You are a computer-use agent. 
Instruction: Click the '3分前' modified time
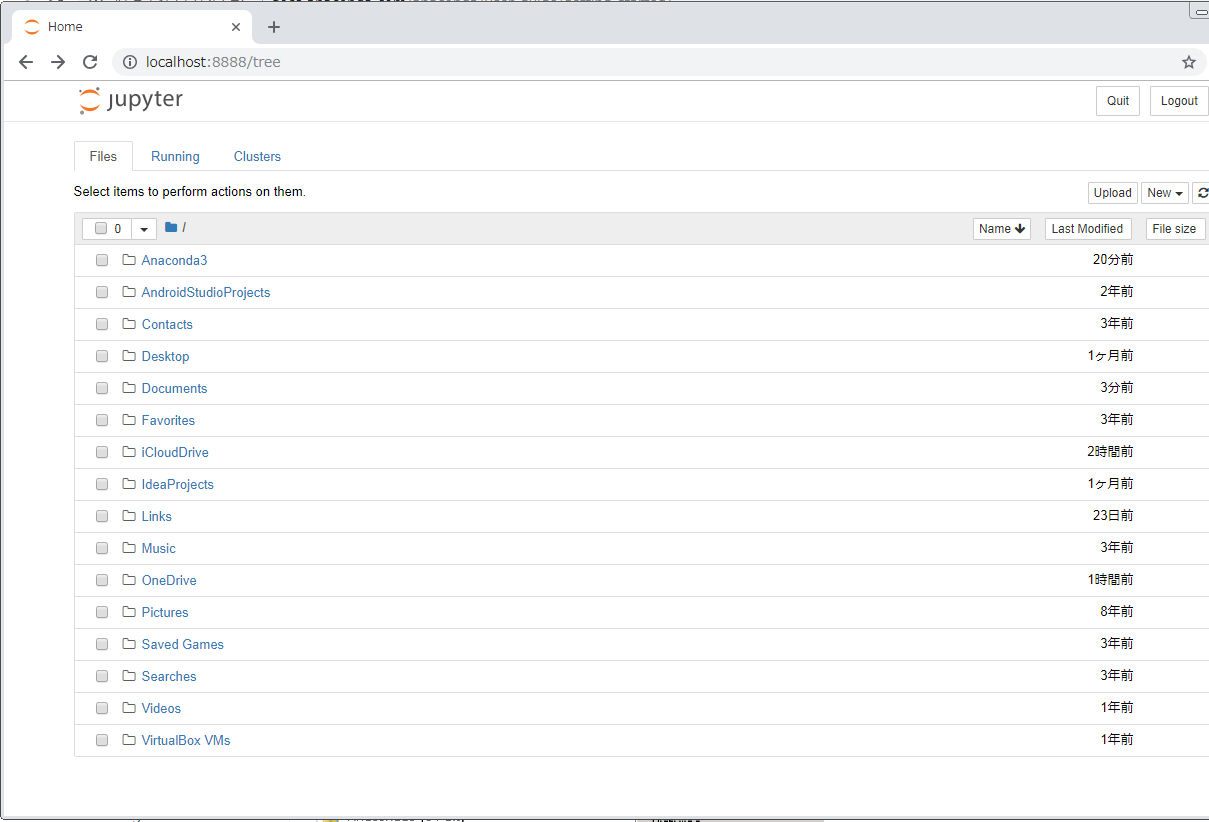click(1117, 388)
